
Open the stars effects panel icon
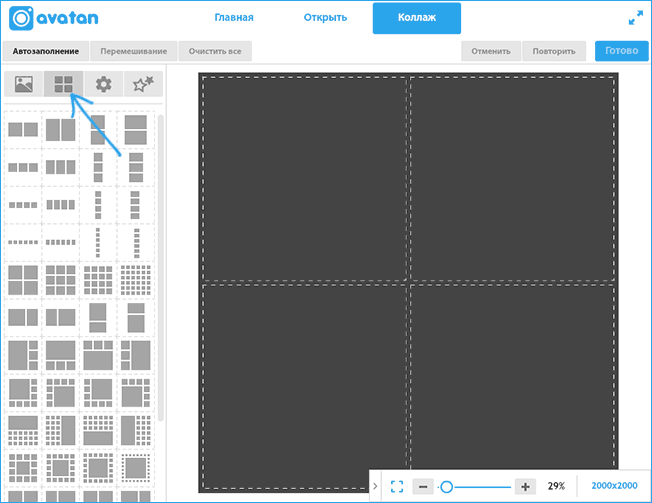click(143, 84)
